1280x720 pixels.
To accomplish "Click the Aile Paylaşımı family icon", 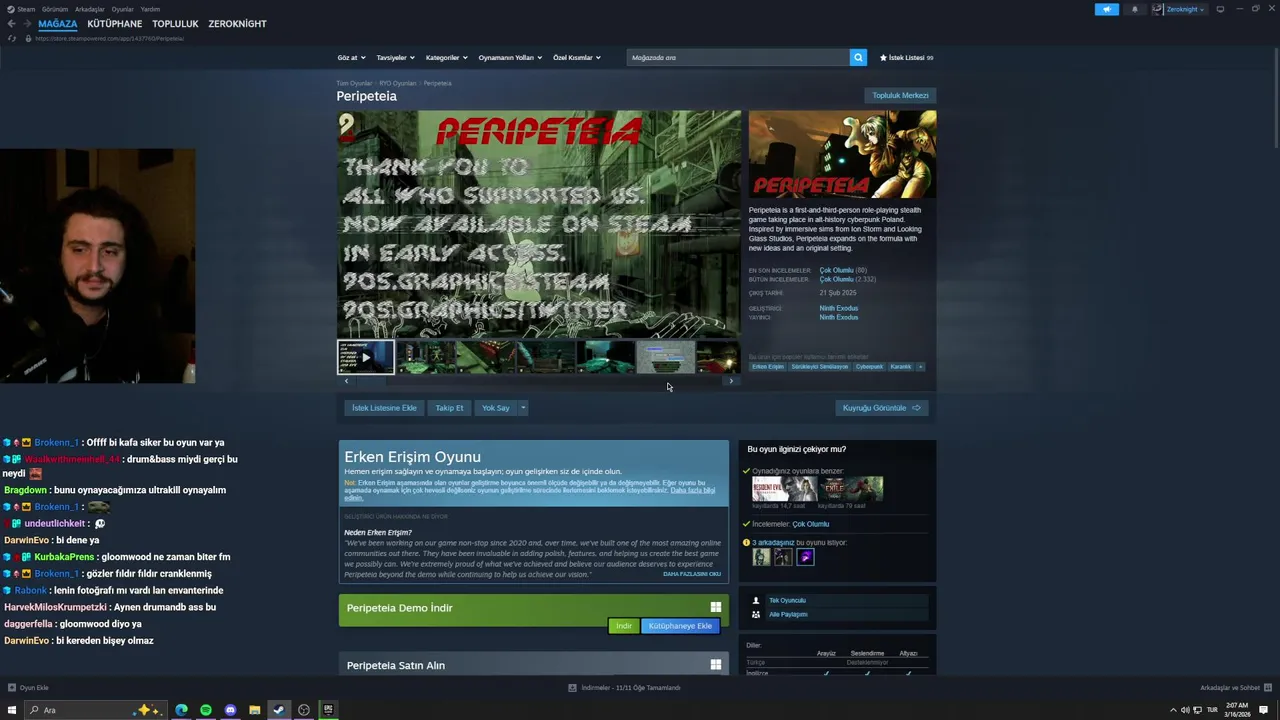I will click(756, 614).
